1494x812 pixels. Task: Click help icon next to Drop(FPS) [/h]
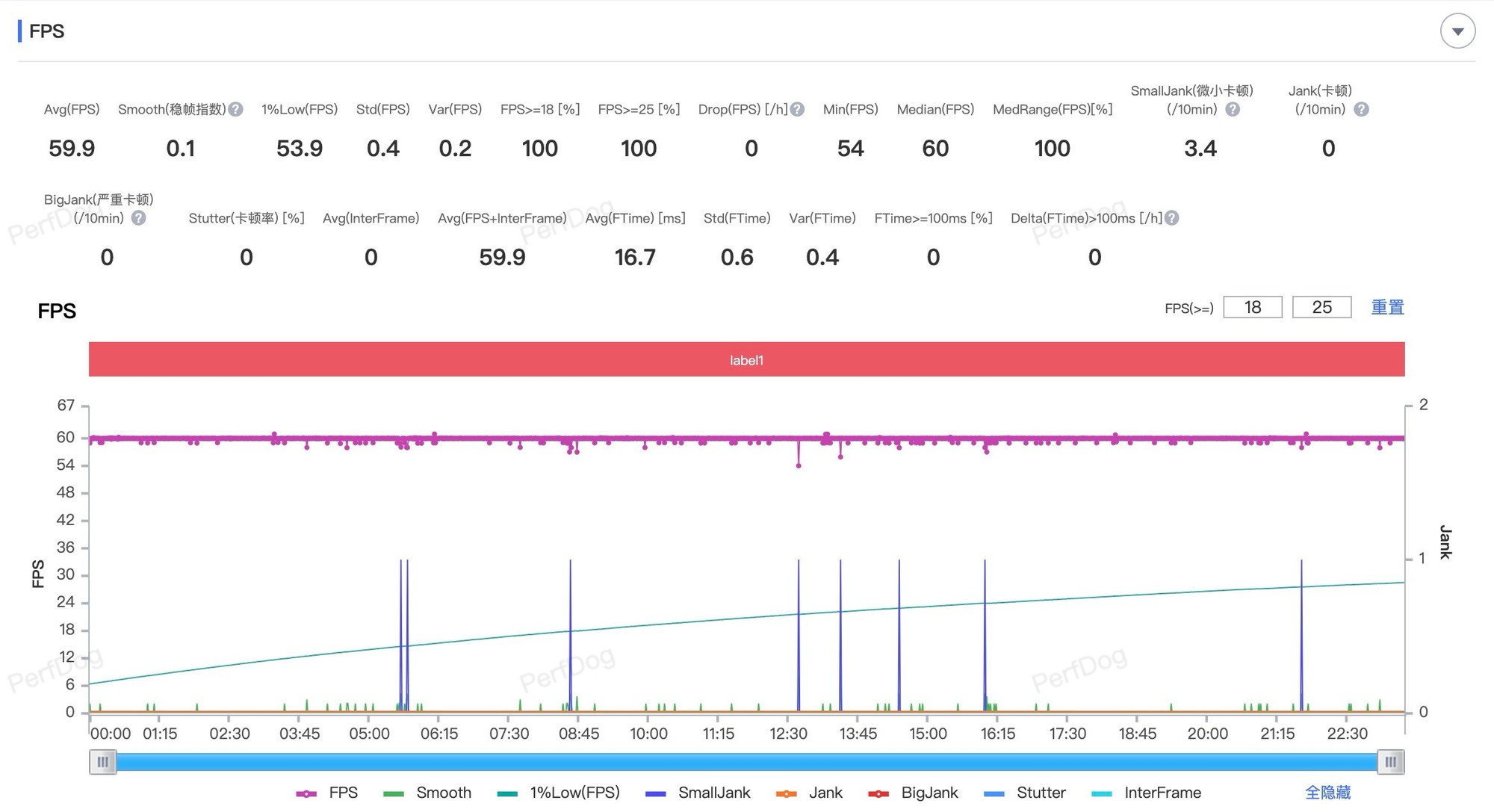point(798,110)
